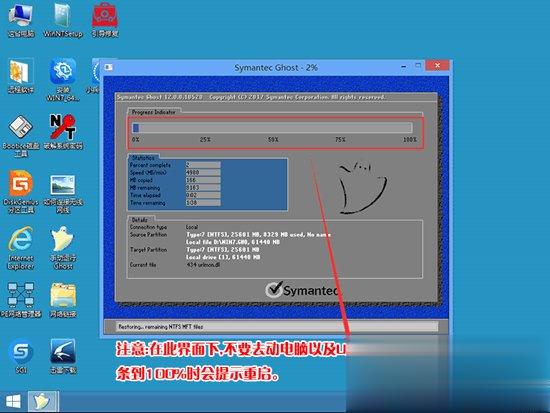Click the Connection type 'Local' text
This screenshot has width=550, height=413.
point(192,227)
